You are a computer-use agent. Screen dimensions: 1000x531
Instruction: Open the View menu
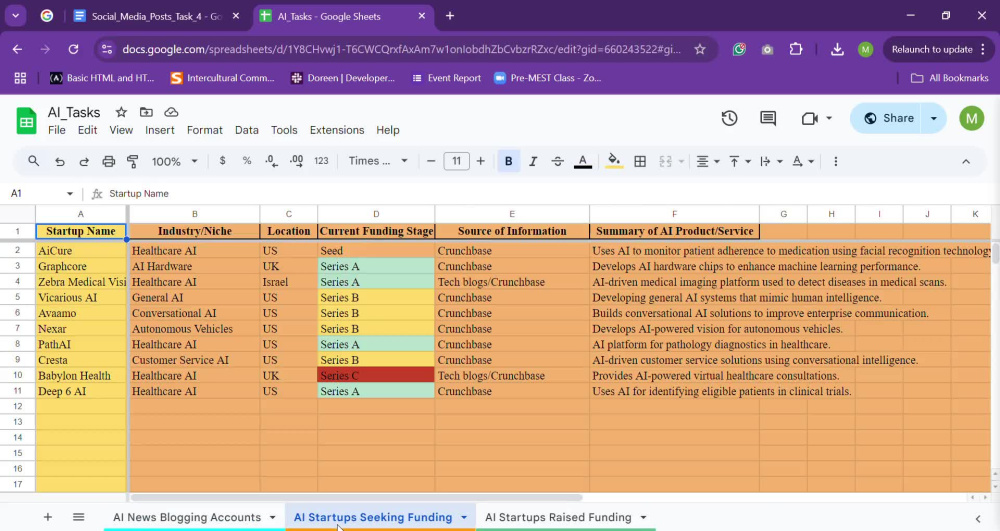pos(121,130)
